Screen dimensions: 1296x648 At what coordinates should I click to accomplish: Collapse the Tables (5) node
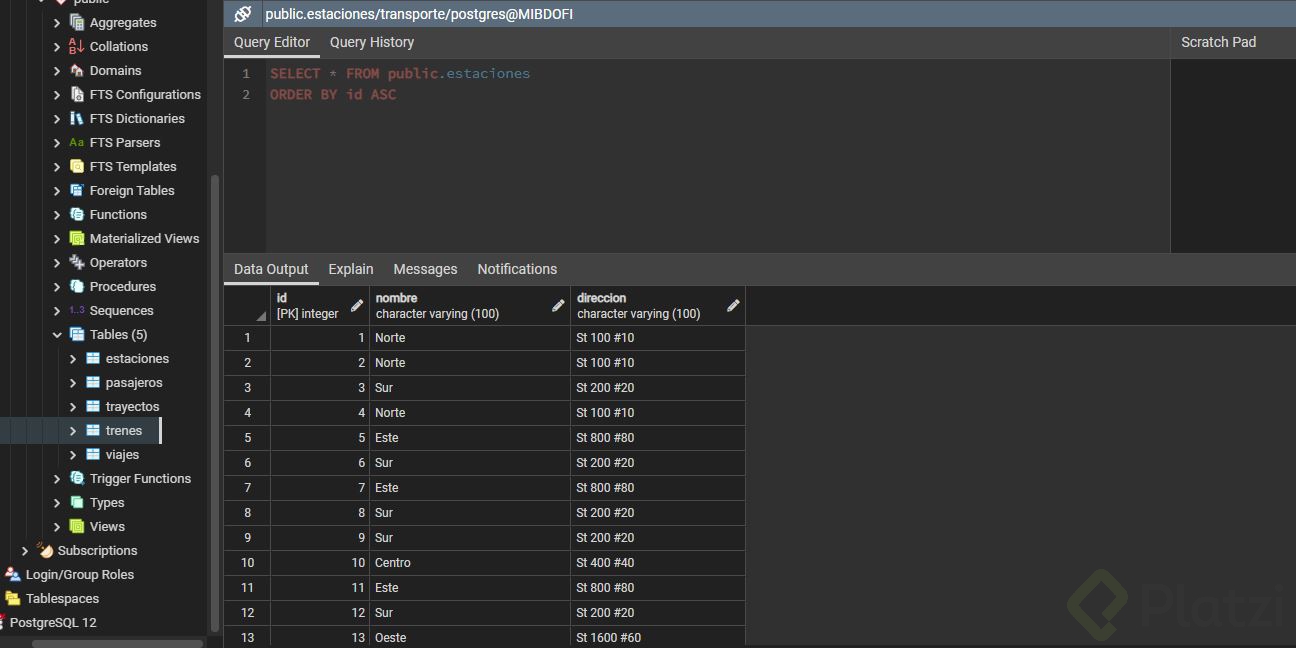click(57, 334)
